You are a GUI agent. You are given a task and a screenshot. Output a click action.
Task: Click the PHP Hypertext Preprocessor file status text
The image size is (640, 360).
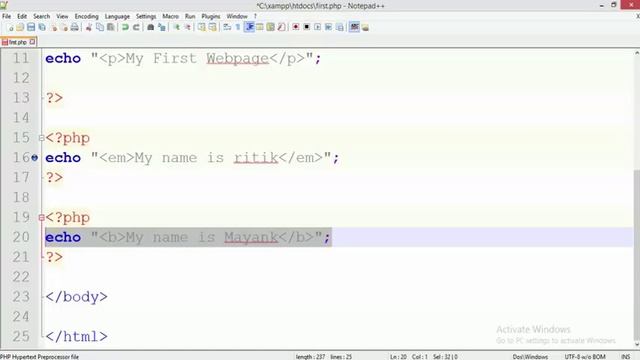40,357
